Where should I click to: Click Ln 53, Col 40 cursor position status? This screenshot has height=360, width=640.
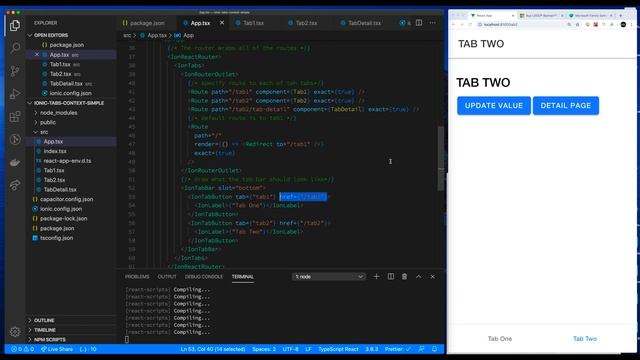(x=213, y=349)
